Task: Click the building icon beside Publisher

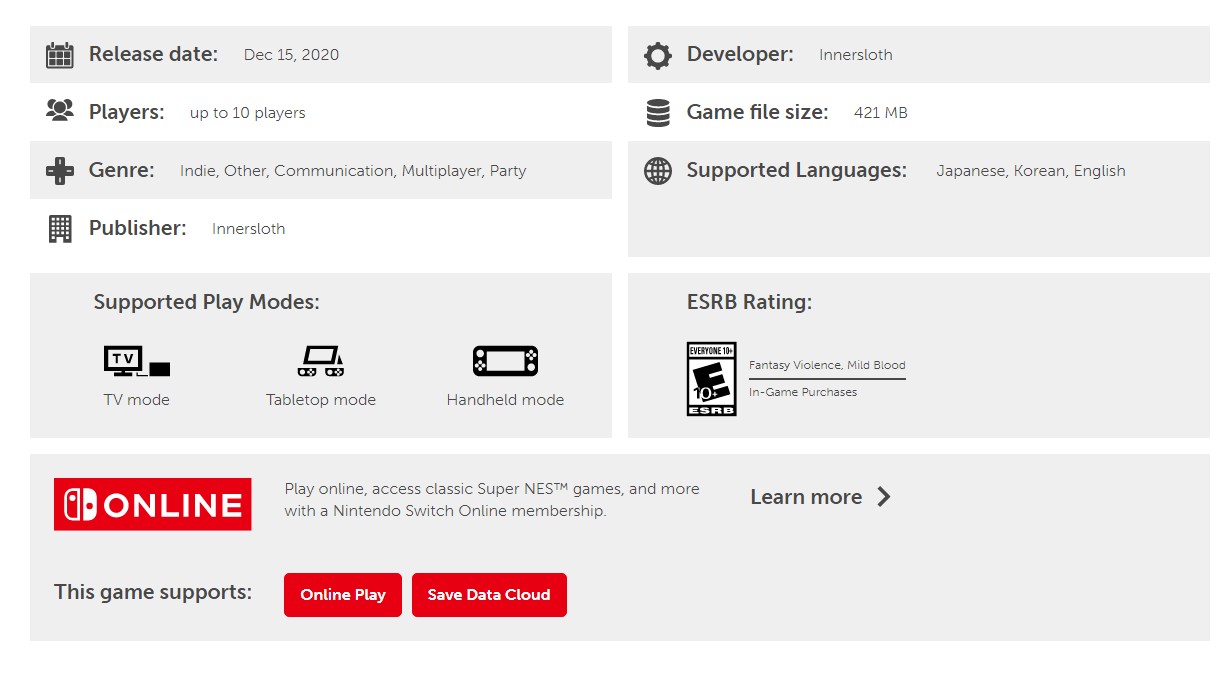Action: 60,229
